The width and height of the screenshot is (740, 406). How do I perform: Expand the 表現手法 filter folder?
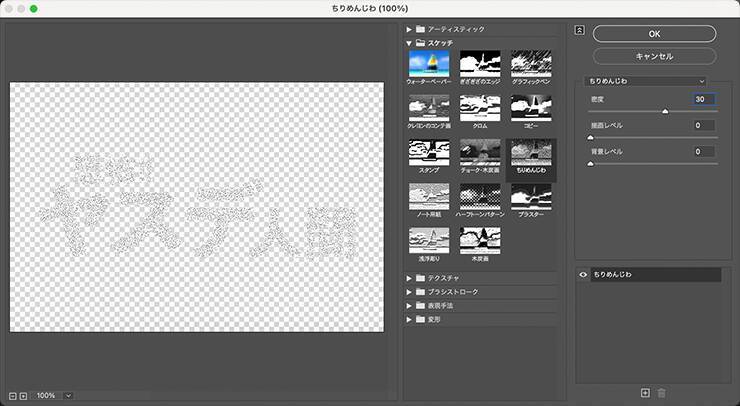coord(409,305)
